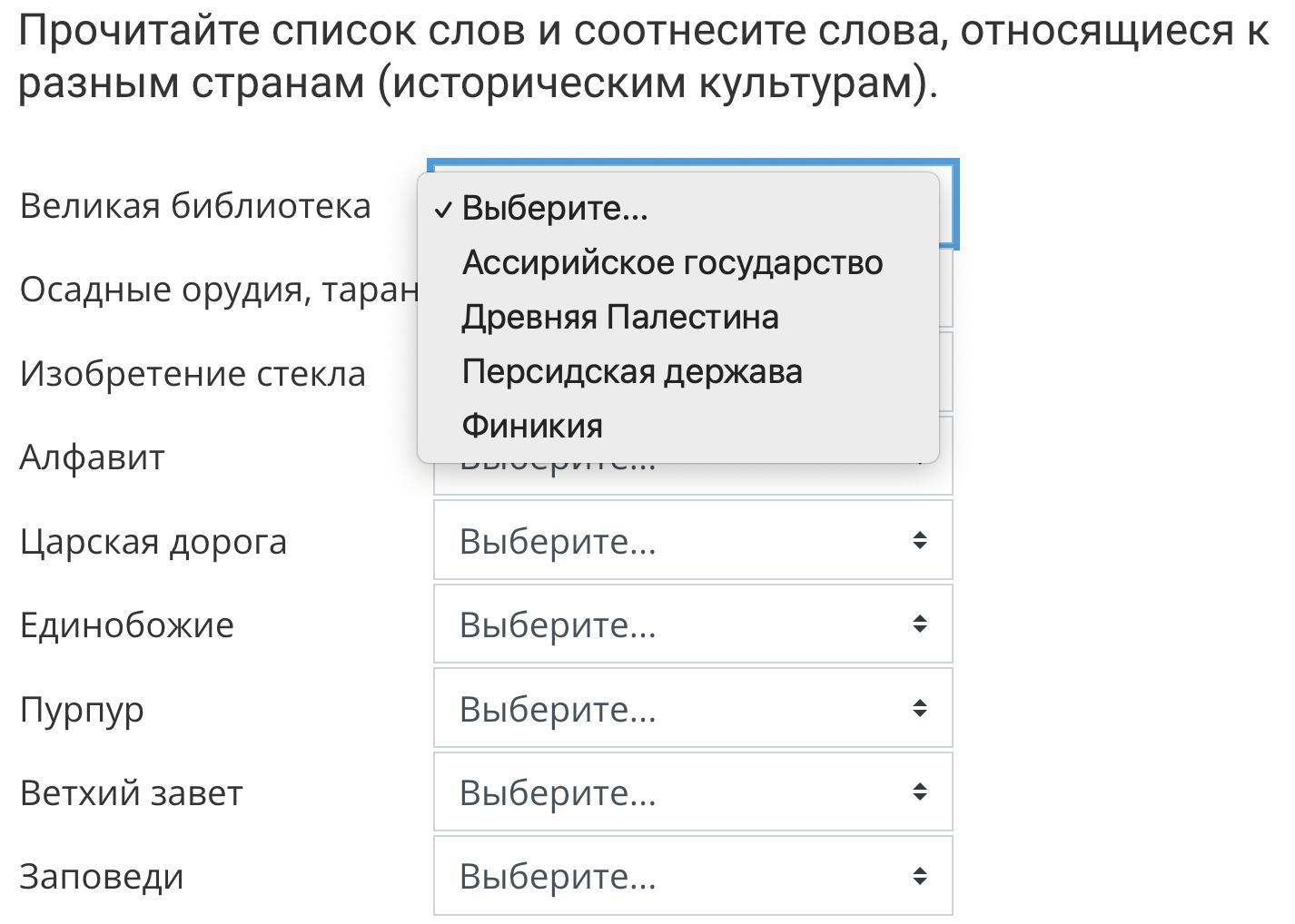The height and width of the screenshot is (924, 1295).
Task: Pick the Персидская держава option
Action: [632, 371]
